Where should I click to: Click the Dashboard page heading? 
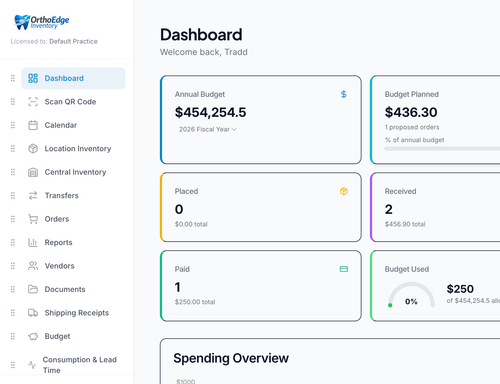[x=201, y=35]
